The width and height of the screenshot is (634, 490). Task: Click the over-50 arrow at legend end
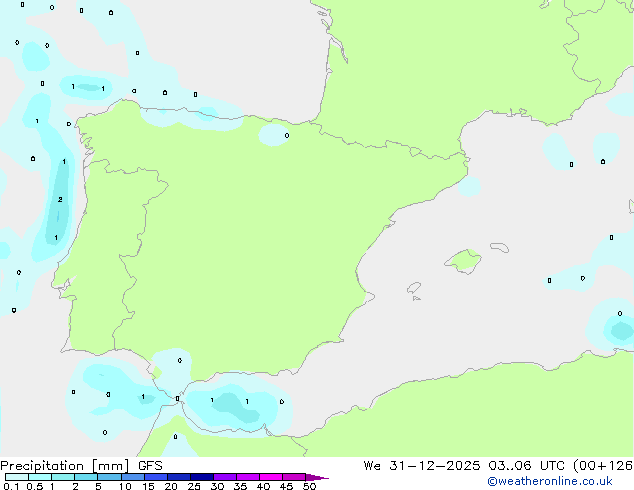coord(317,477)
